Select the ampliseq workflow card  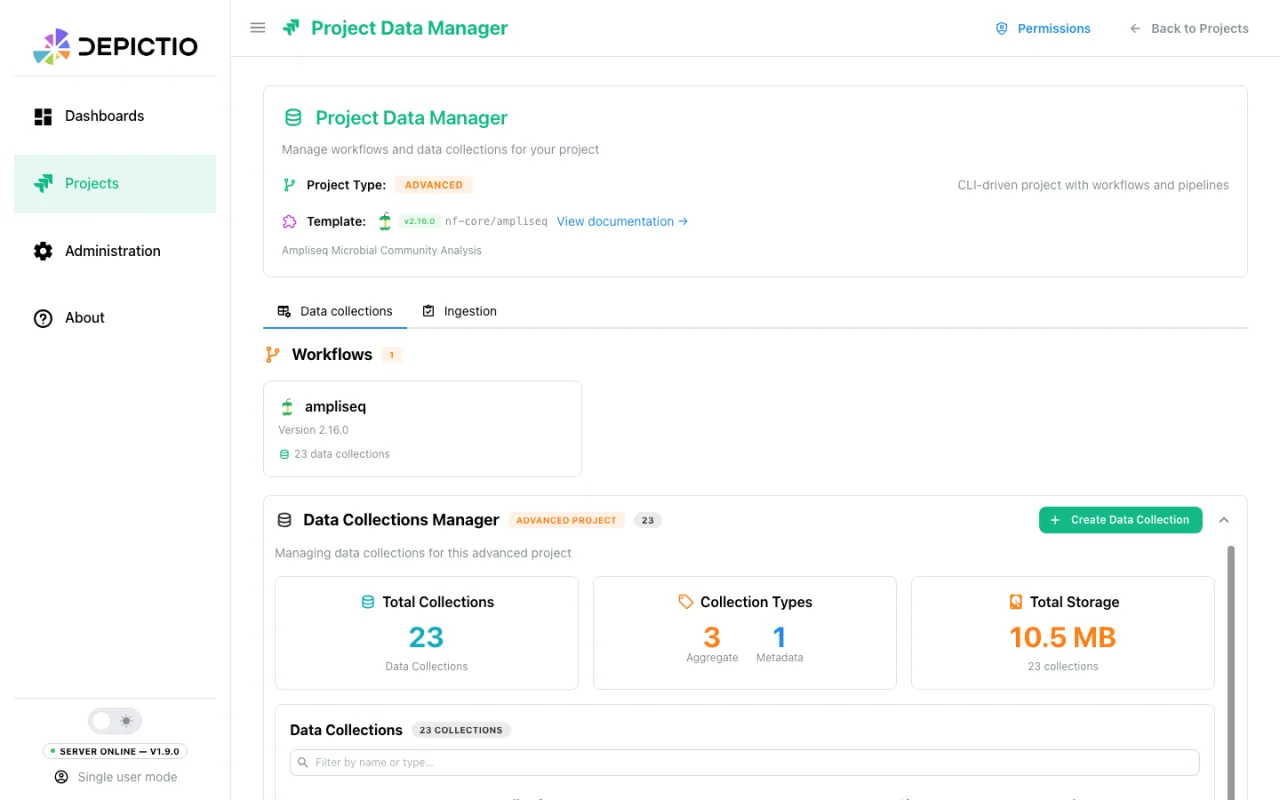pyautogui.click(x=423, y=429)
